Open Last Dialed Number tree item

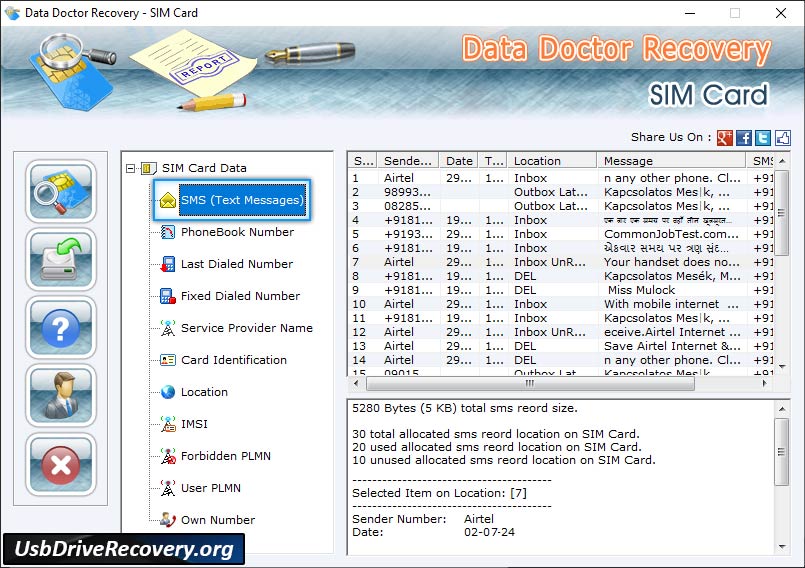[237, 264]
